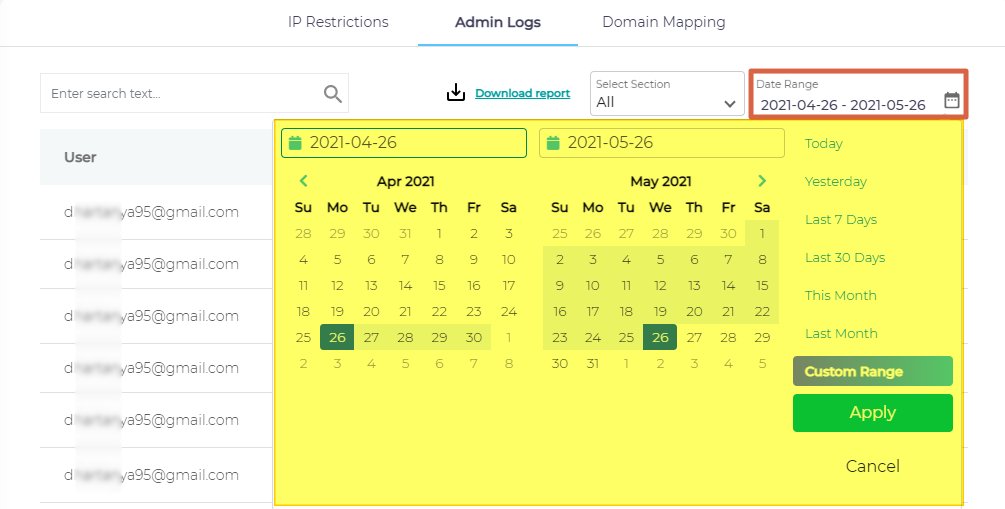This screenshot has height=509, width=1005.
Task: Advance to next month using right arrow
Action: point(762,181)
